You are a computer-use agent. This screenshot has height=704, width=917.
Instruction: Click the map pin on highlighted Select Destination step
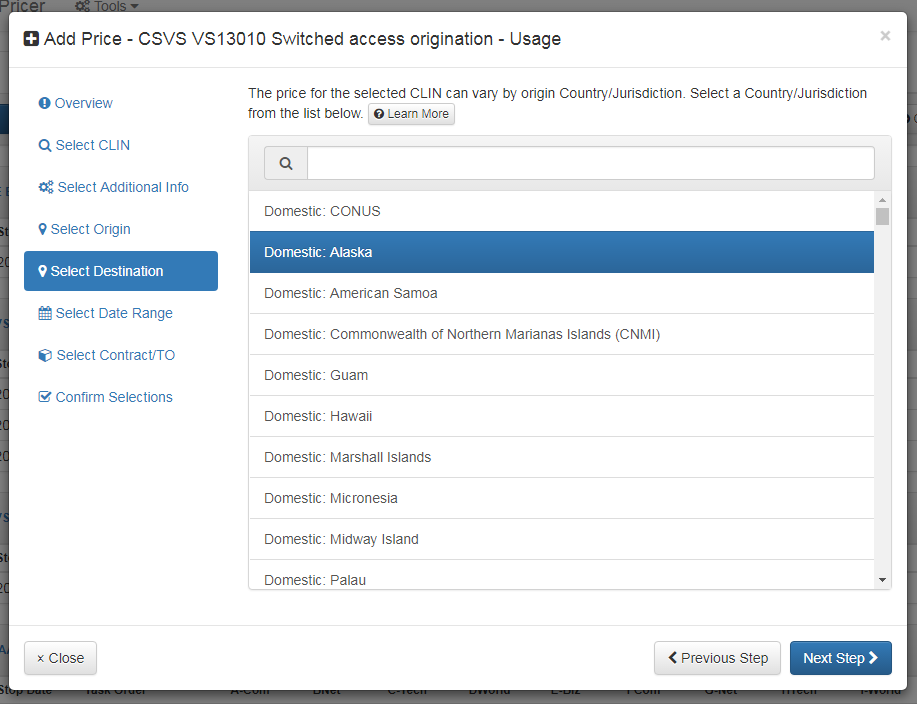[x=43, y=271]
